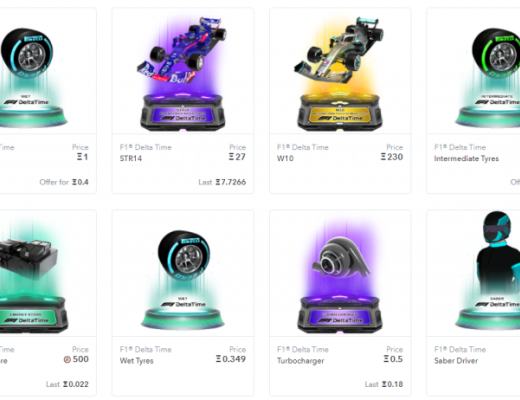Screen dimensions: 520x400
Task: Click the 0.5 ETH Turbocharger price
Action: [393, 359]
